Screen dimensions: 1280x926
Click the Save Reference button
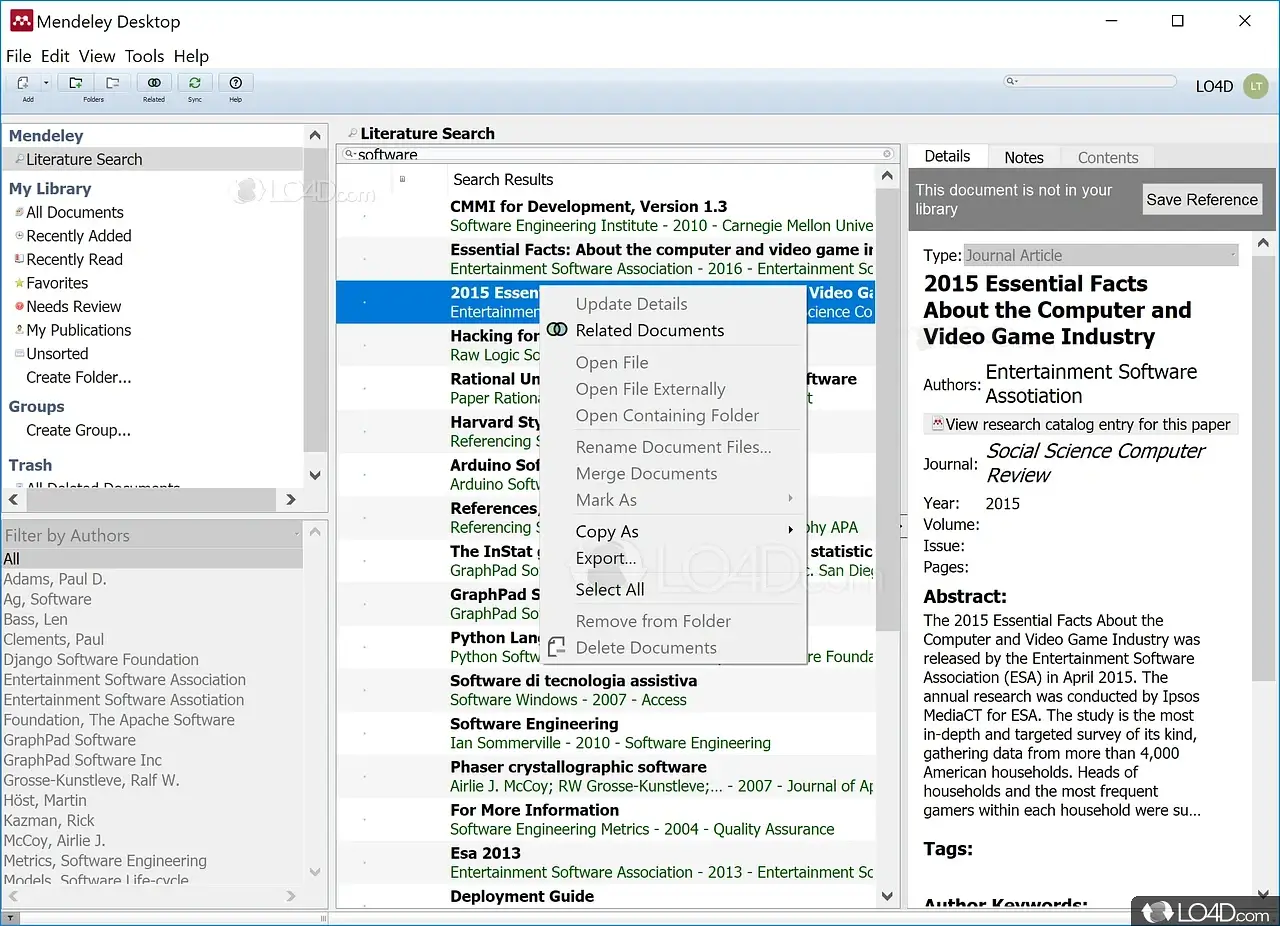(1201, 199)
